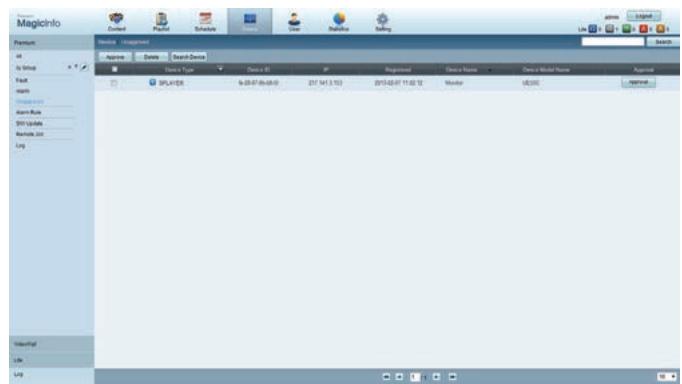Click the device ID cell in SPLAYER row
The height and width of the screenshot is (384, 682).
tap(258, 83)
